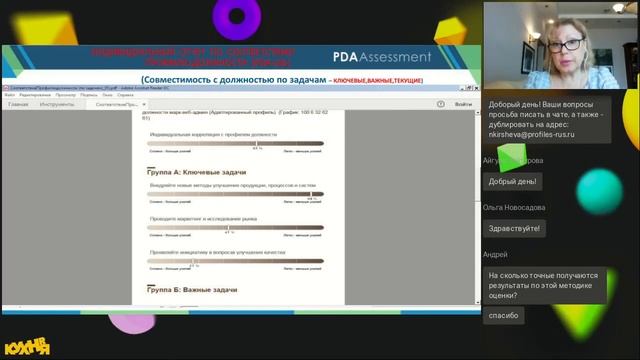640x360 pixels.
Task: Click the Здравствуйте! chat message
Action: pos(514,229)
